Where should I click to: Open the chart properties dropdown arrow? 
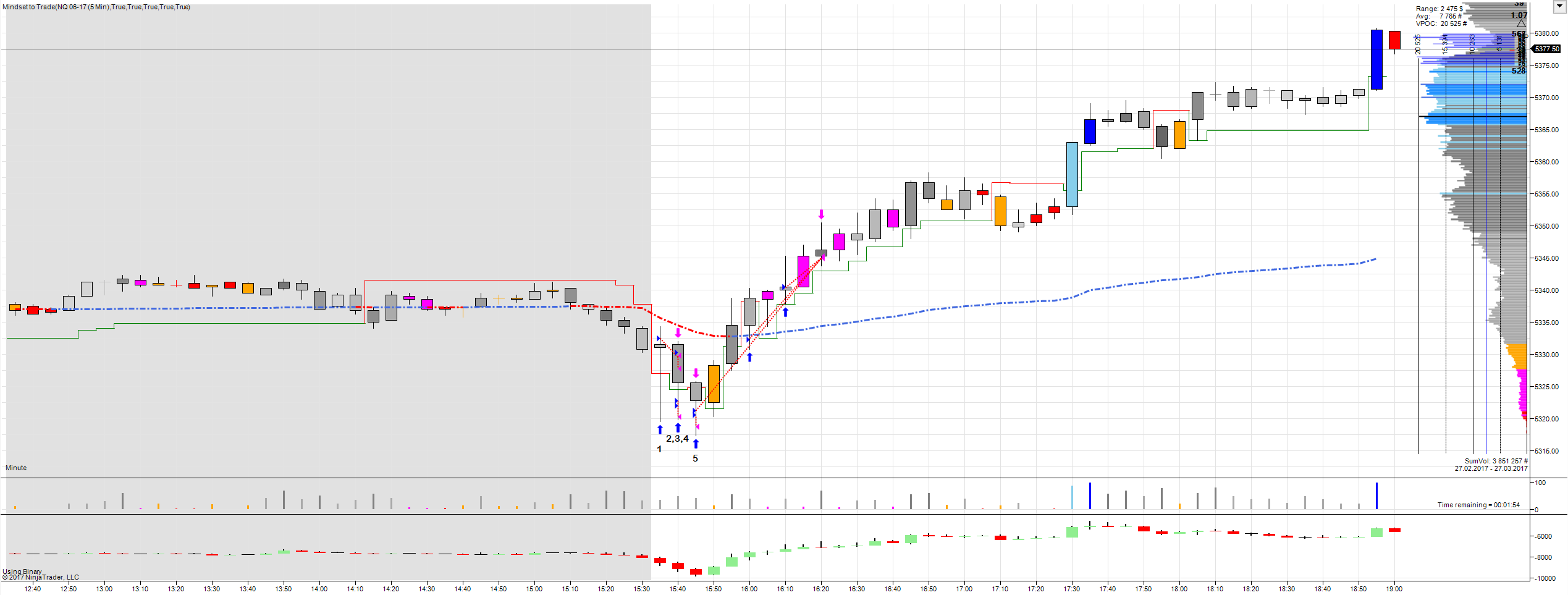pos(1558,7)
